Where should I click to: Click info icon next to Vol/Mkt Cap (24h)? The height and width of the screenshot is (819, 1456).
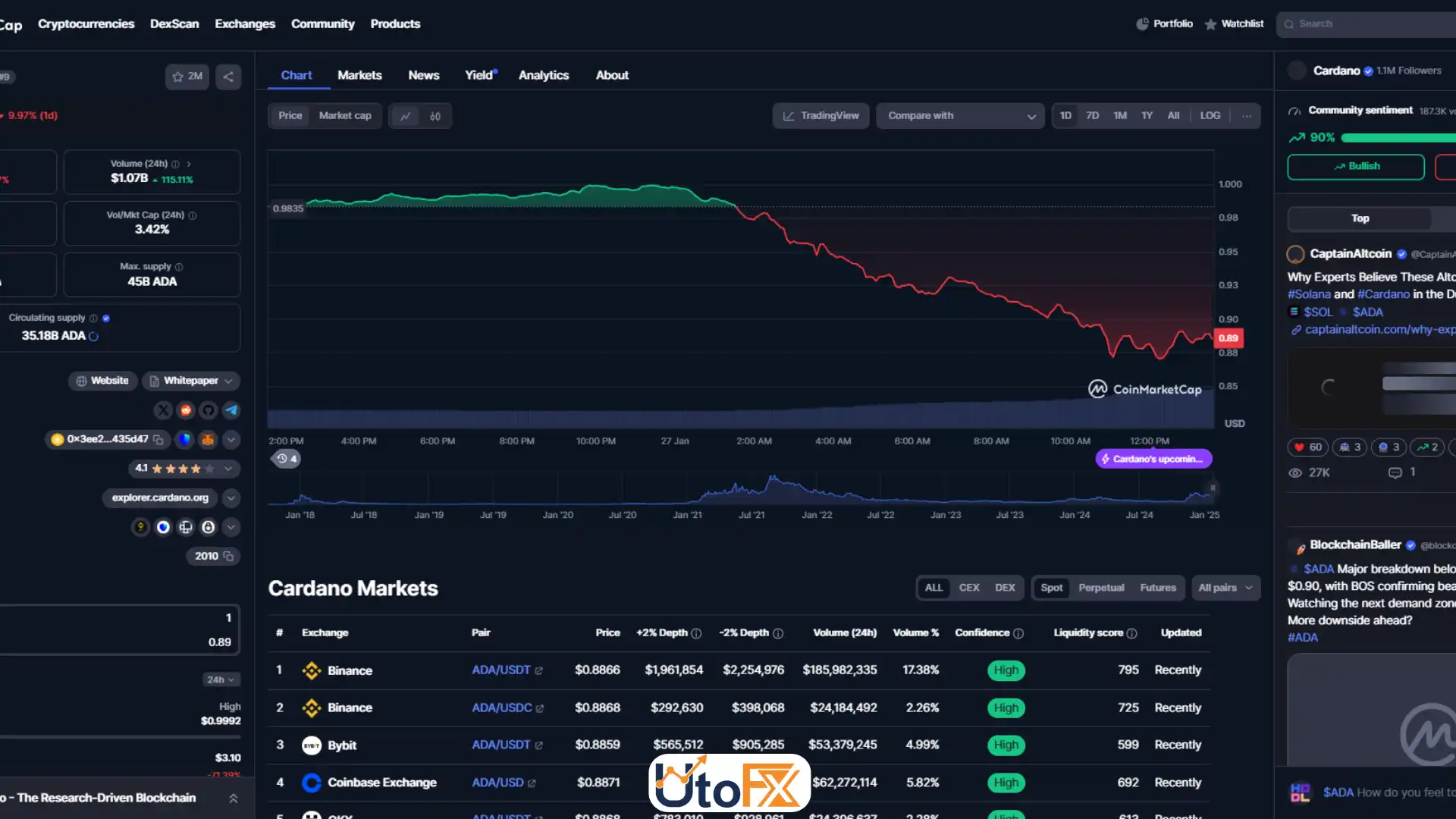(193, 215)
